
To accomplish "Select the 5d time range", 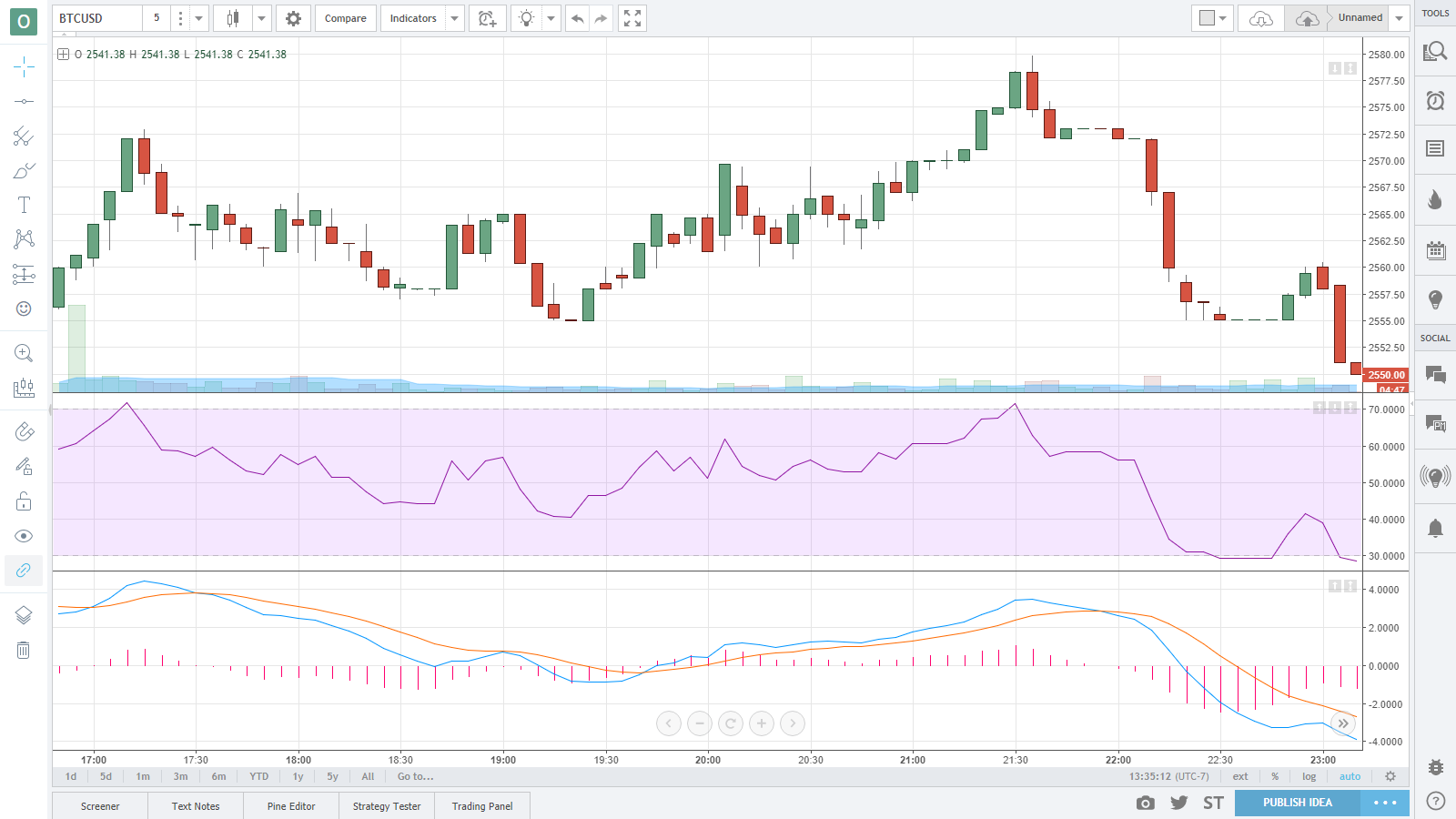I will [106, 776].
